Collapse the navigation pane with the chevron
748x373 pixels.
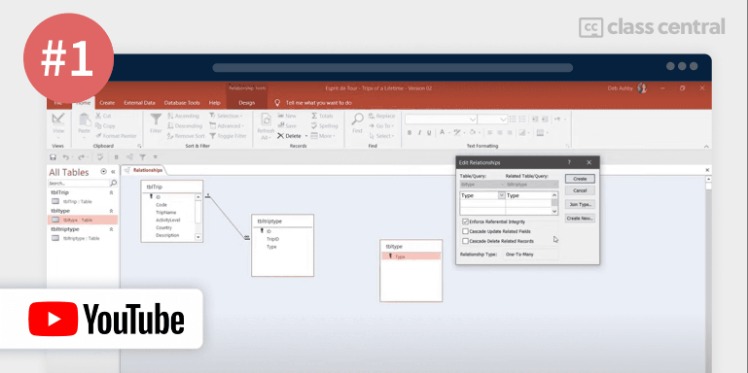114,172
